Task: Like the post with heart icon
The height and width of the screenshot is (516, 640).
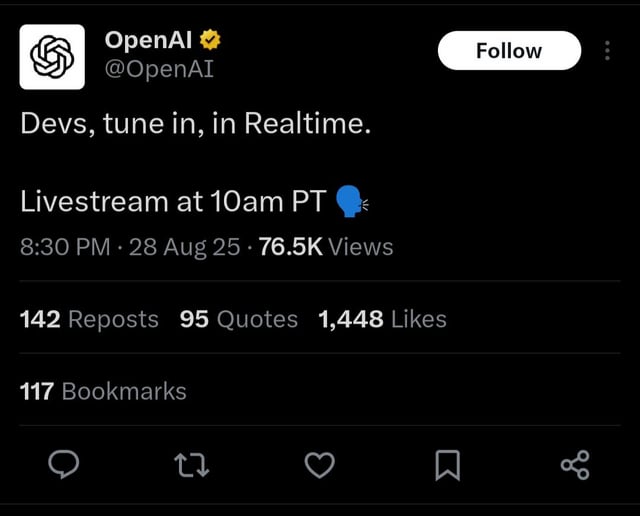Action: click(320, 465)
